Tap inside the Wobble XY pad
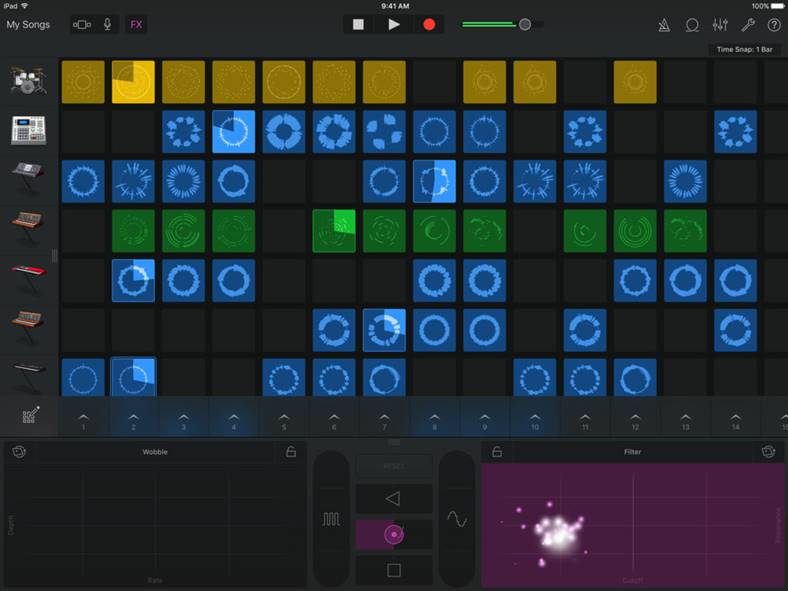Screen dimensions: 788x591 (155, 525)
